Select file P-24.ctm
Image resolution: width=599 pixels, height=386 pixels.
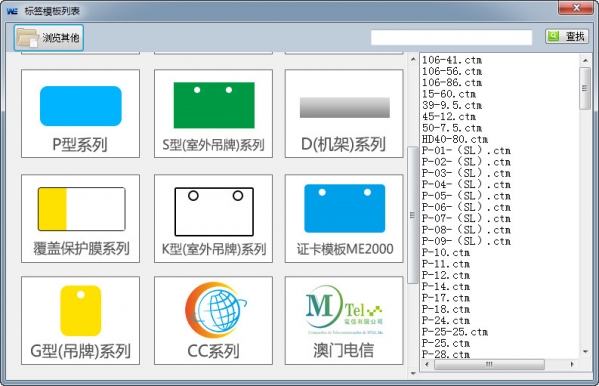(446, 321)
